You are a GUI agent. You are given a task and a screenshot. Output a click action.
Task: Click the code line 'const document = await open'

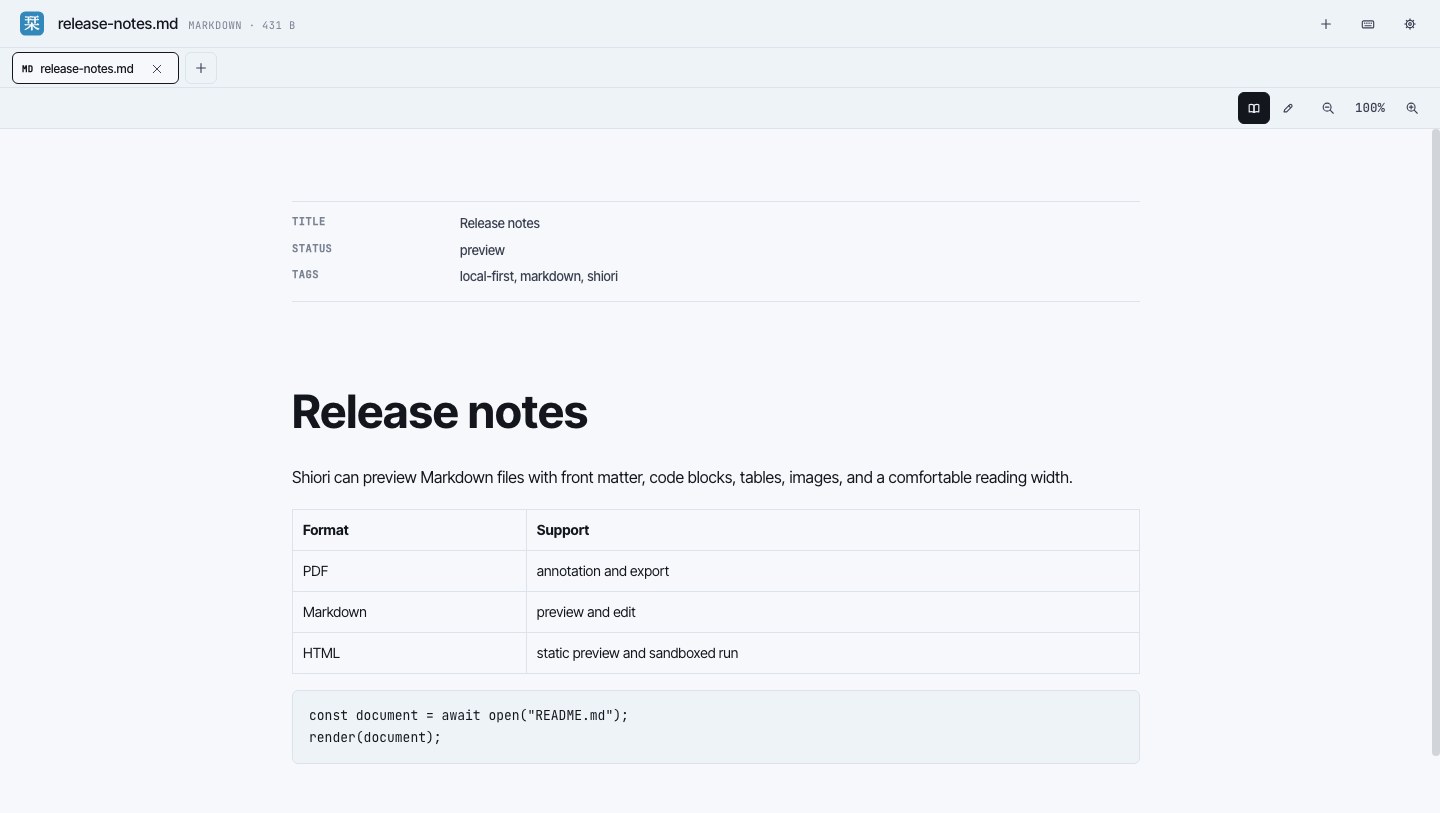(469, 715)
